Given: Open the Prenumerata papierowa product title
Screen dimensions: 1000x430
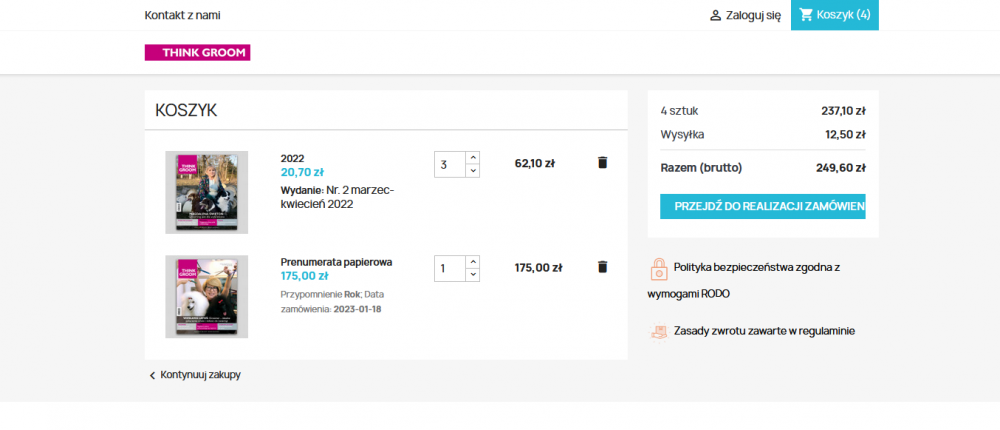Looking at the screenshot, I should point(336,262).
